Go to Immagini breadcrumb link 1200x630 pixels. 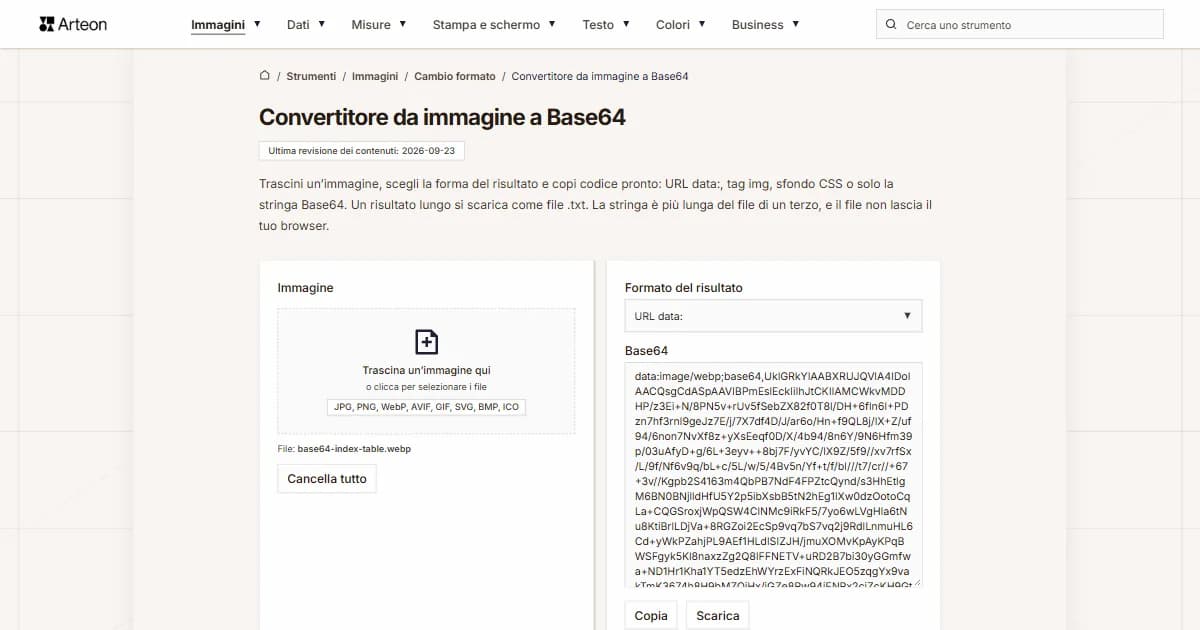[375, 76]
